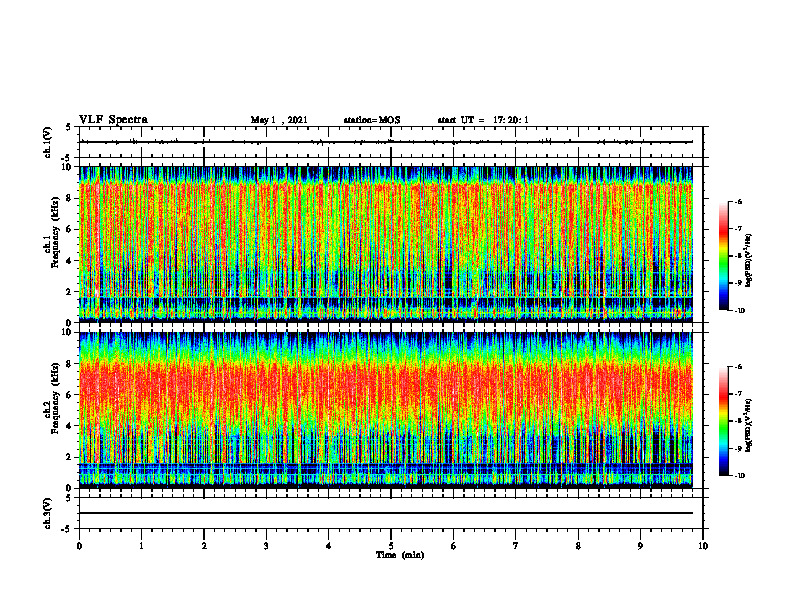This screenshot has height=612, width=792.
Task: Click the ch.2 color bar log(PSD) label
Action: click(x=749, y=425)
